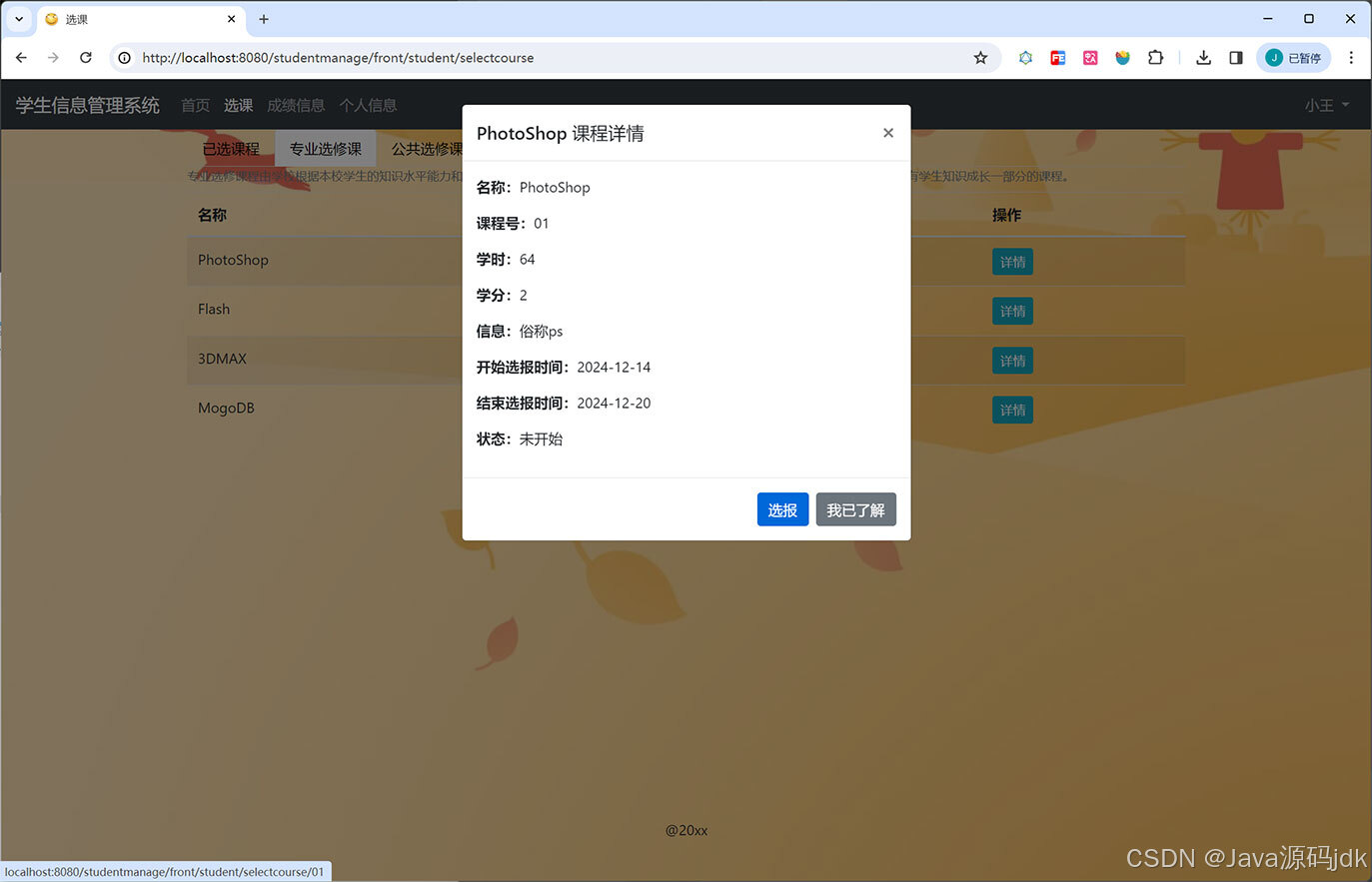Reload the page with the refresh icon
The height and width of the screenshot is (882, 1372).
(86, 58)
